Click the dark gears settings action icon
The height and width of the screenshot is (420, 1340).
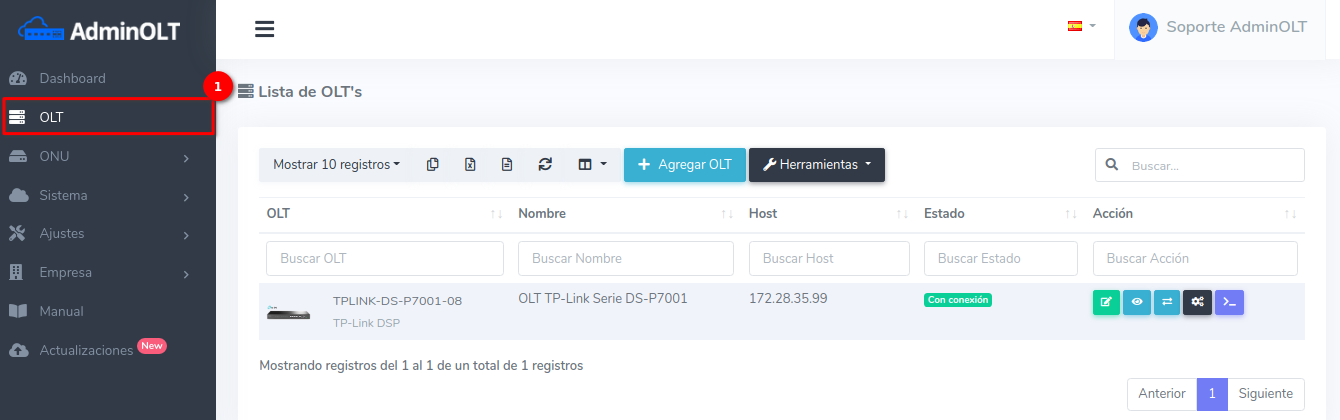(1198, 301)
